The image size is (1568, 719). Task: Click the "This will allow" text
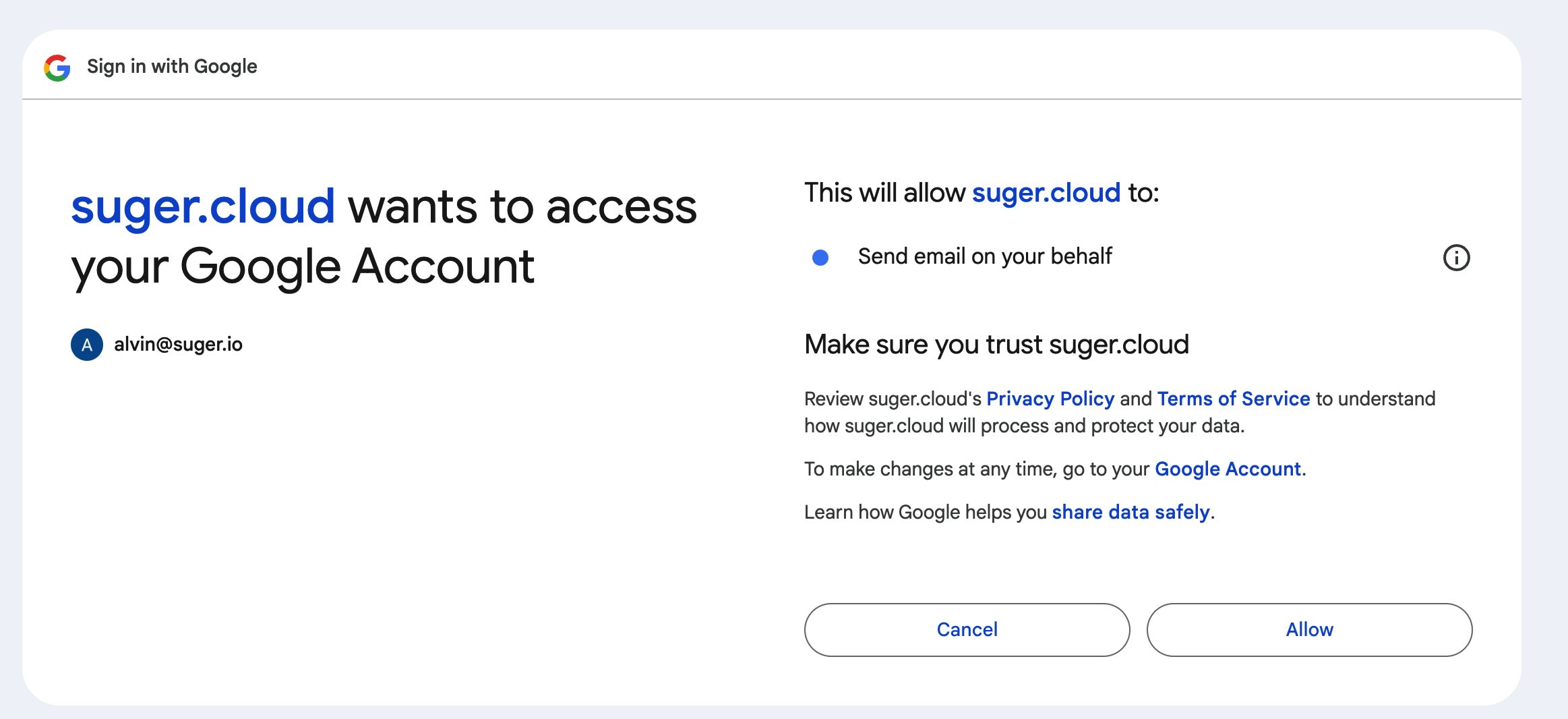(x=884, y=193)
